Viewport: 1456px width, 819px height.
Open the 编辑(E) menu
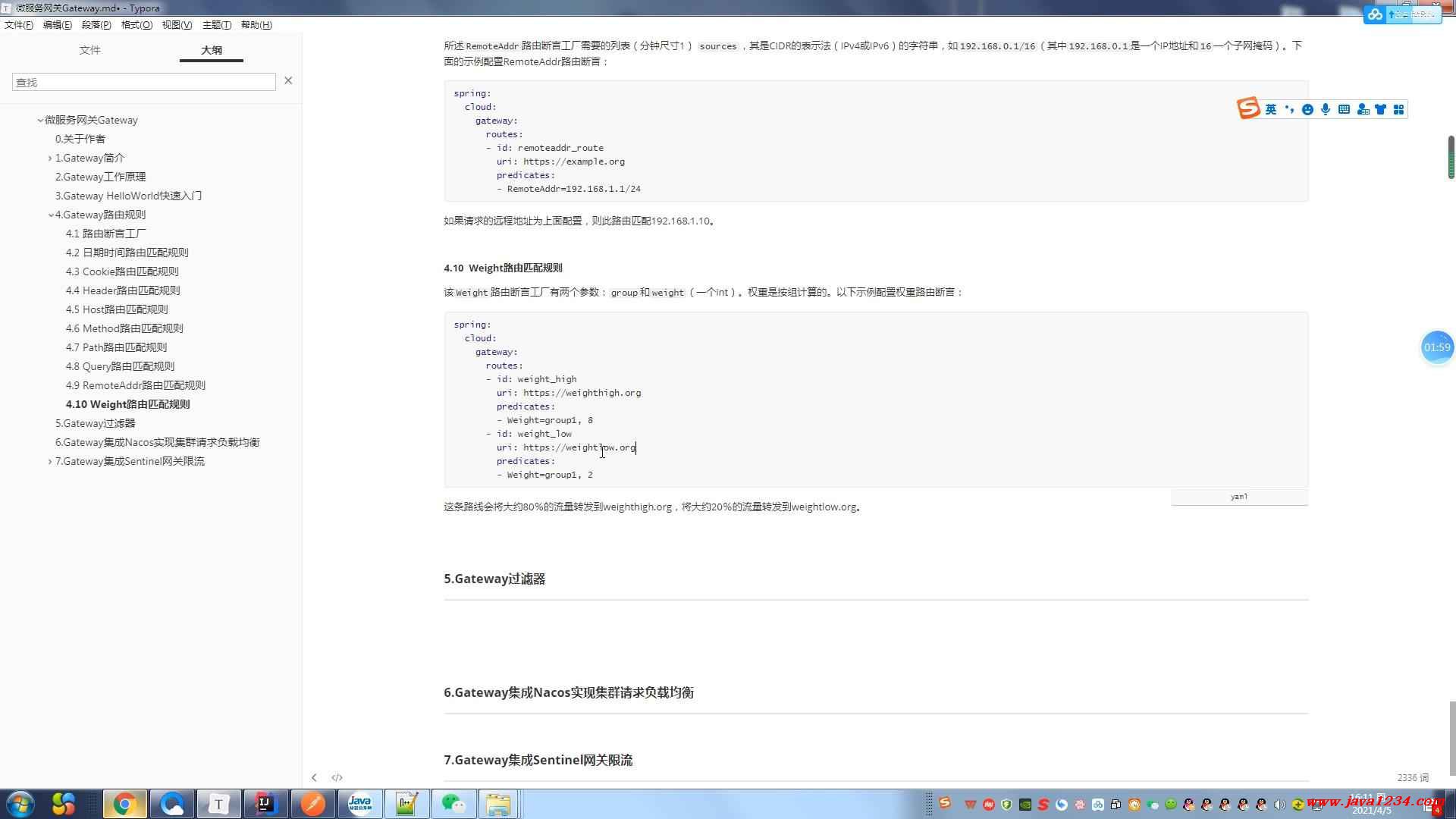(58, 25)
